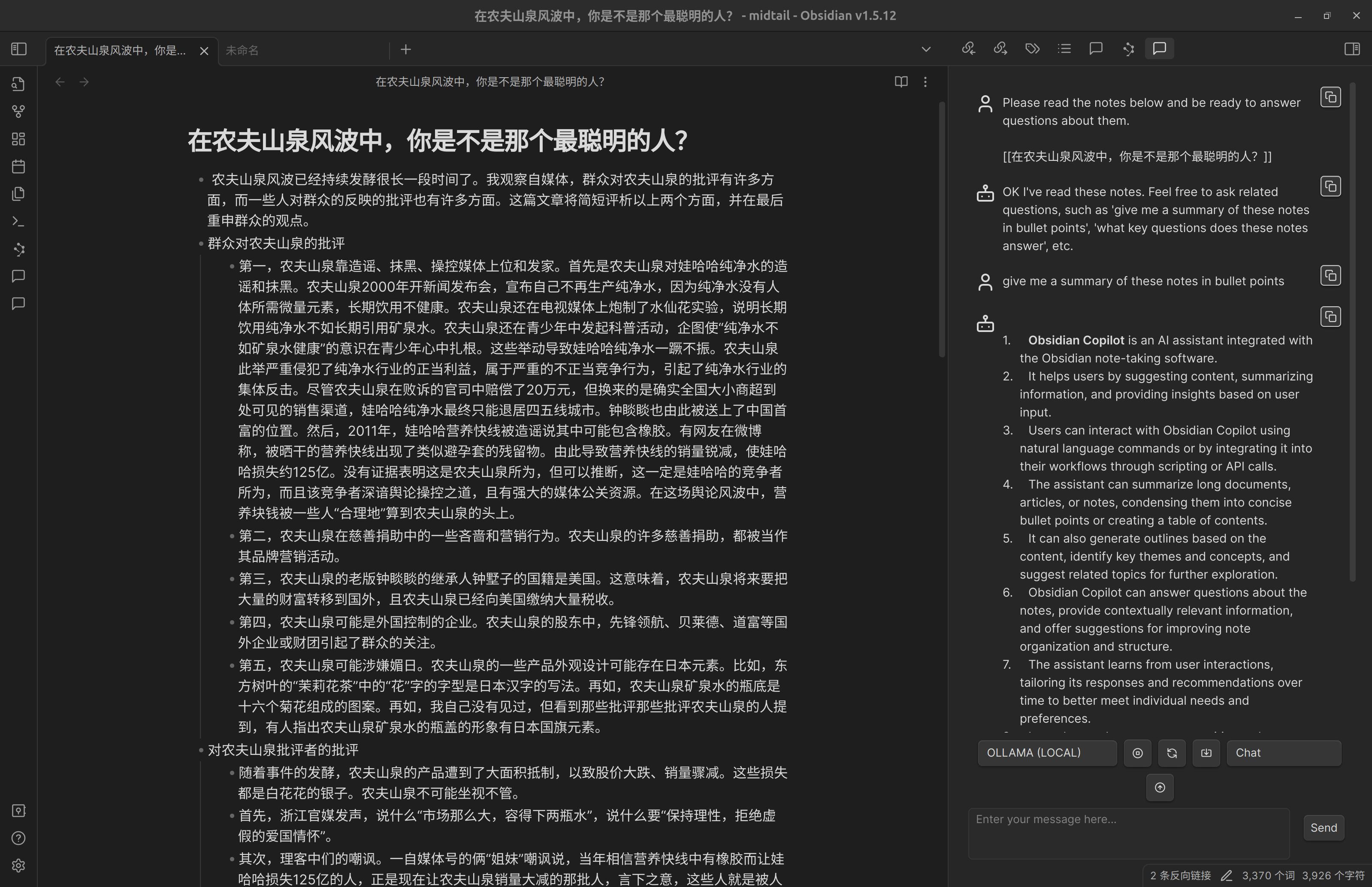The height and width of the screenshot is (887, 1372).
Task: Select the highlighted Copilot chat tab
Action: click(x=1160, y=49)
